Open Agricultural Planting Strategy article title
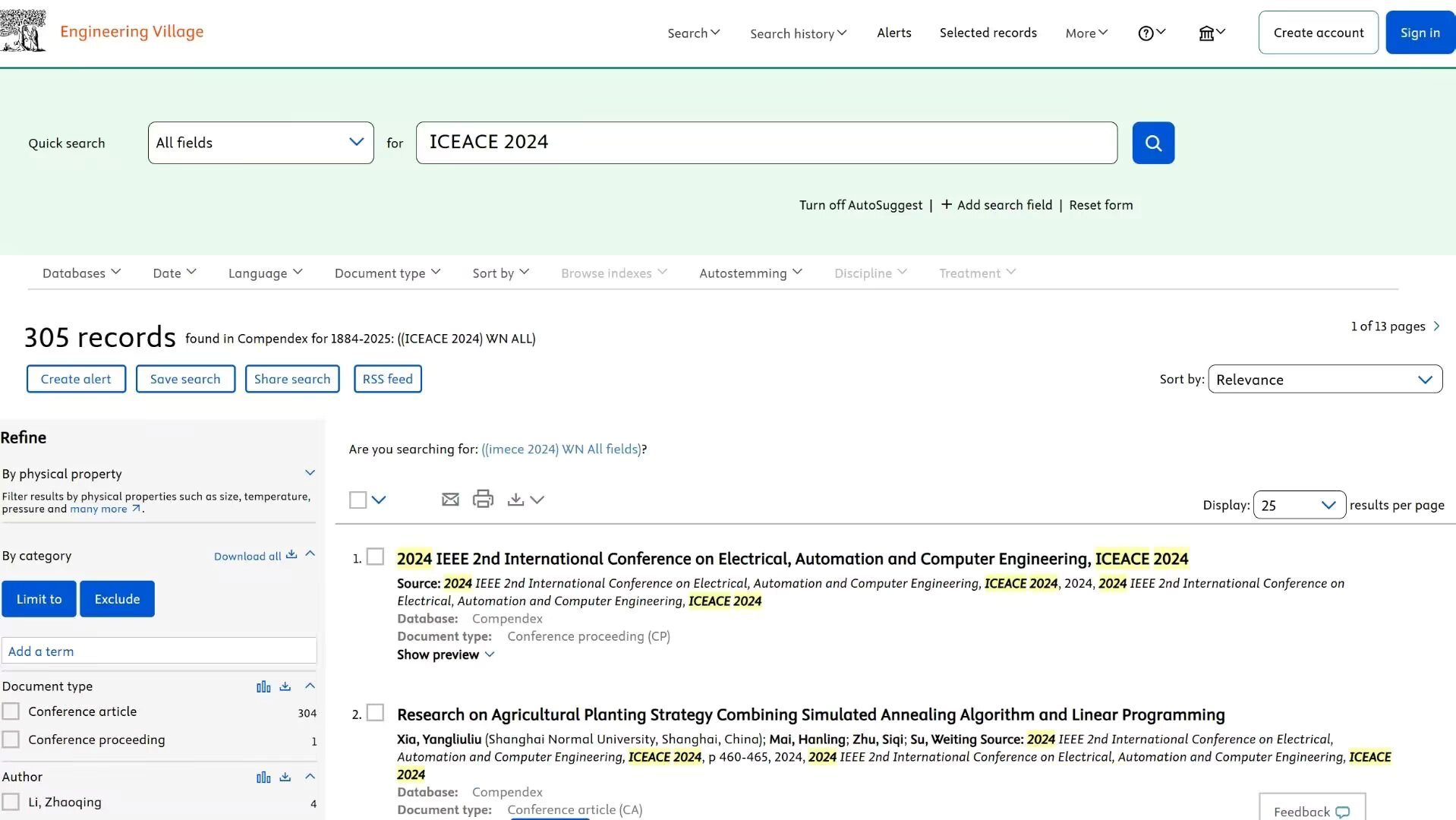 (x=811, y=714)
